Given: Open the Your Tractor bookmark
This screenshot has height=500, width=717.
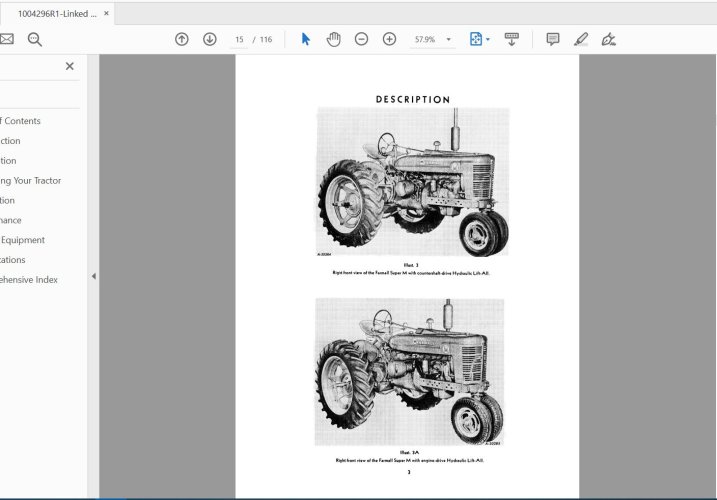Looking at the screenshot, I should [31, 181].
